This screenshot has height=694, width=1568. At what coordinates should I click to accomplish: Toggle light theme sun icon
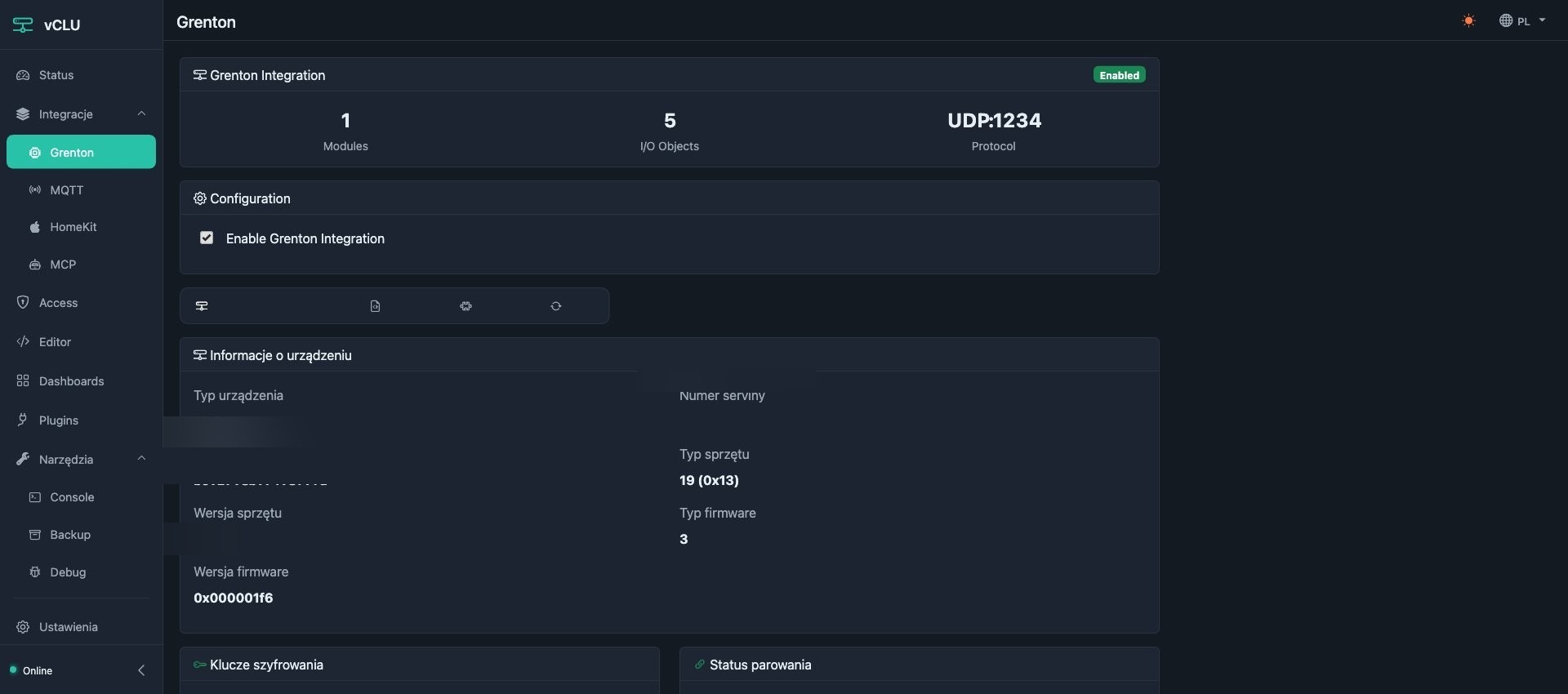(1468, 21)
